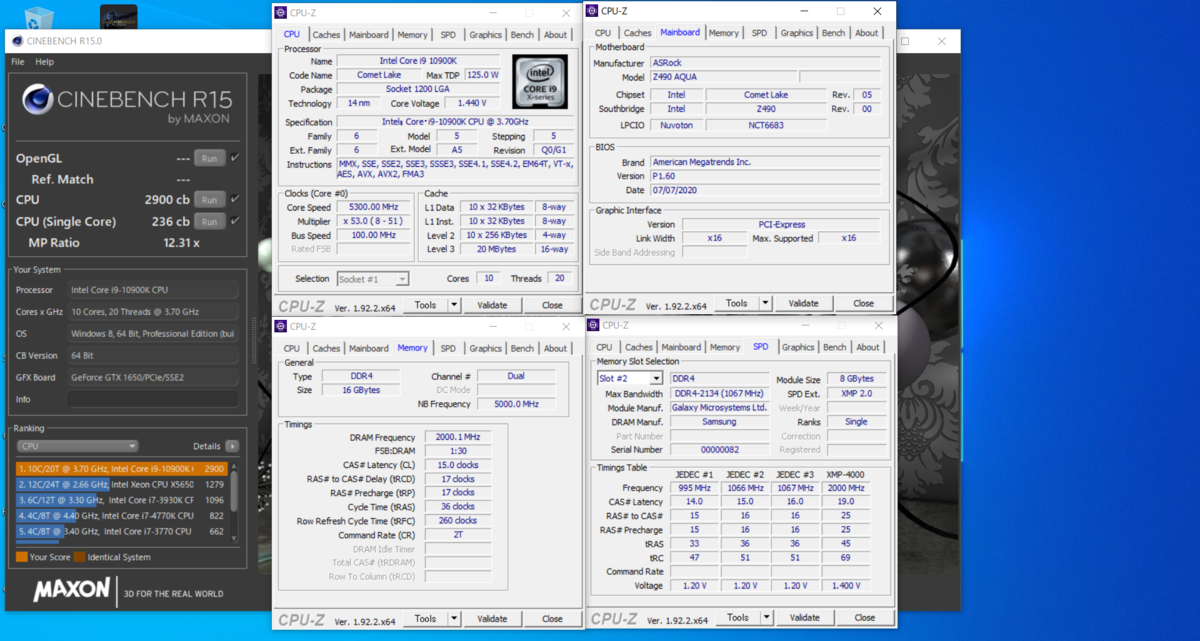Click Close button in the Memory window
The image size is (1200, 641).
(552, 619)
